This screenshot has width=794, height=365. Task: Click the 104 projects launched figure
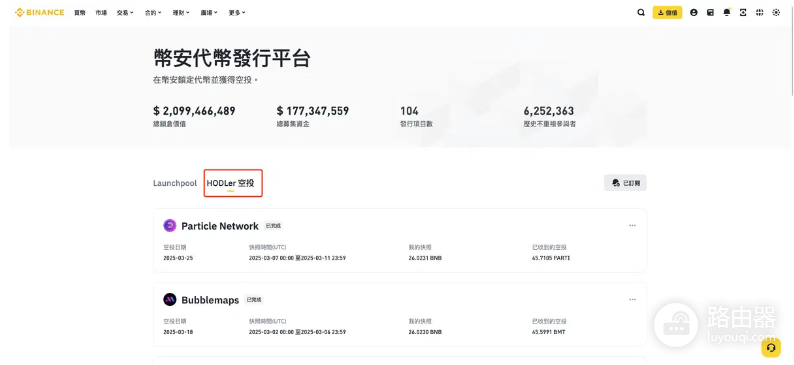coord(409,111)
